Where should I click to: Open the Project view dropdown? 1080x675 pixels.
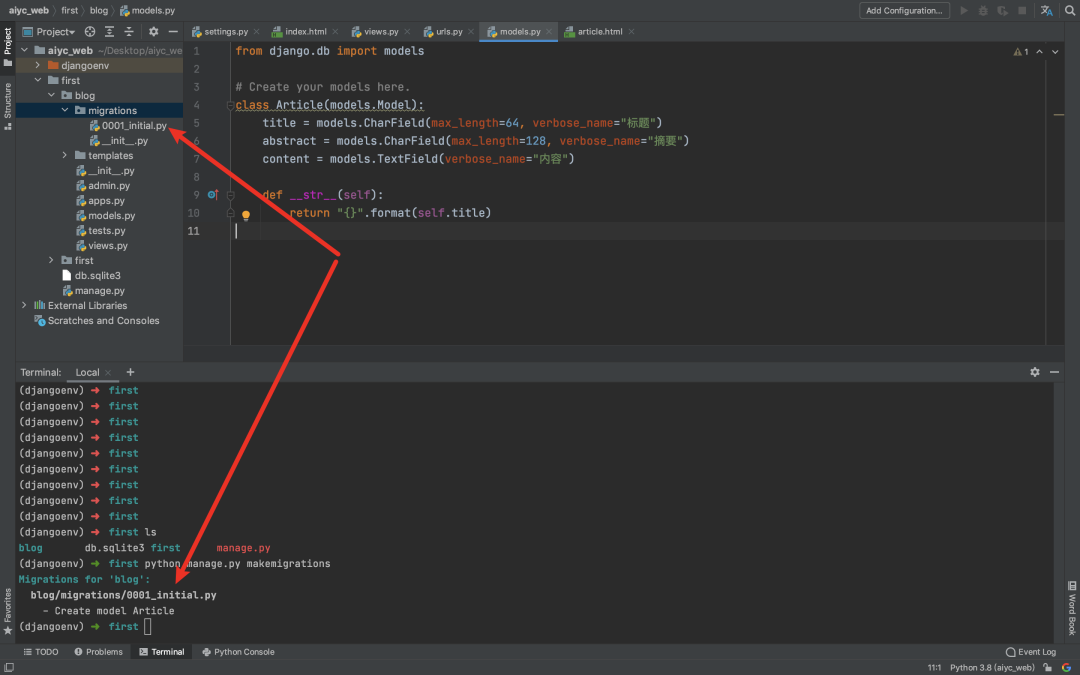[55, 32]
